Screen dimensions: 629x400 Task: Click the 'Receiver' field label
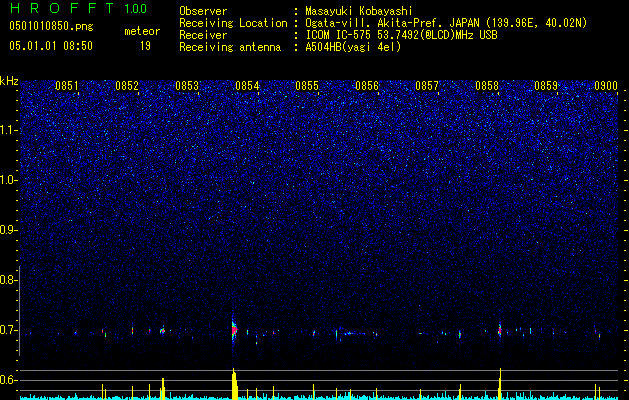[x=203, y=35]
